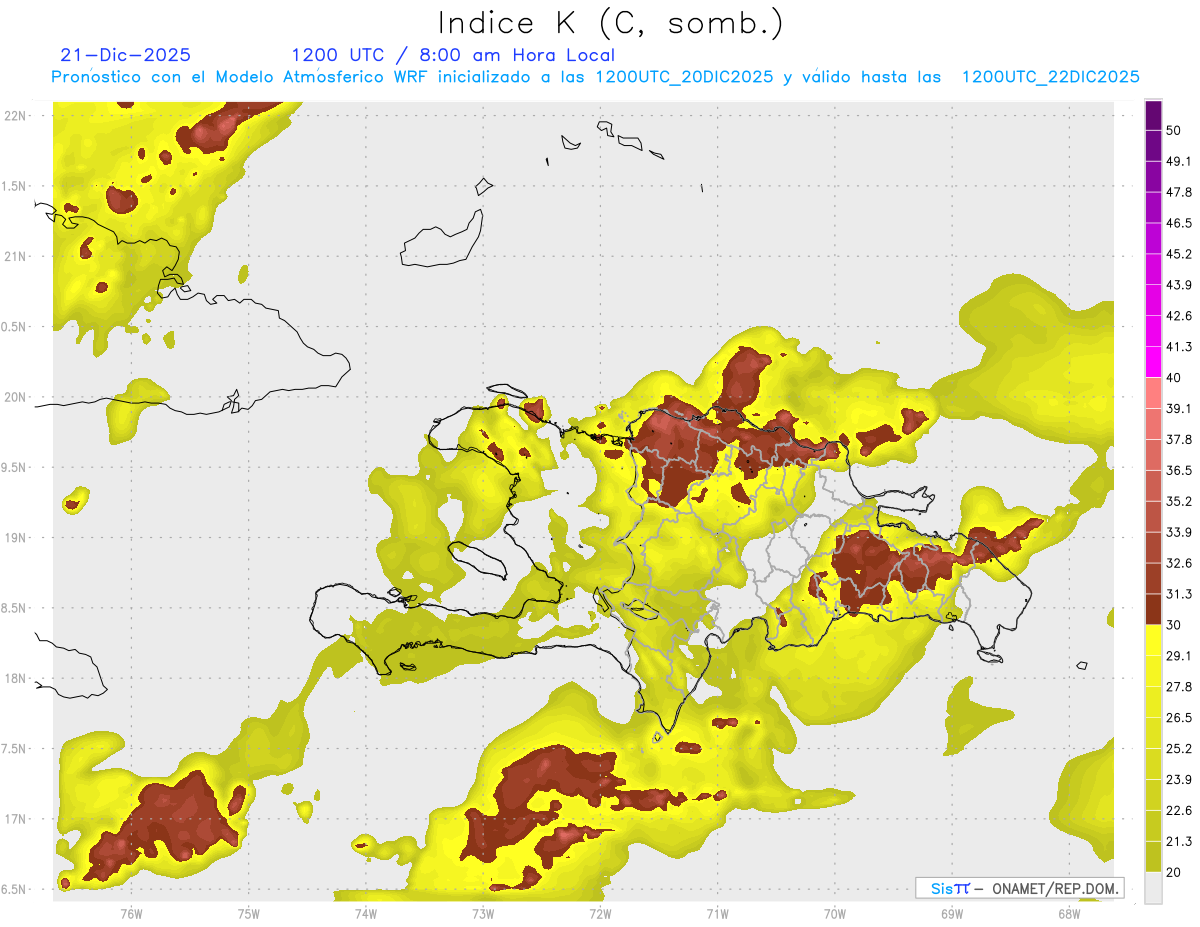Click the longitude label "72W"
This screenshot has height=927, width=1200.
pos(600,913)
